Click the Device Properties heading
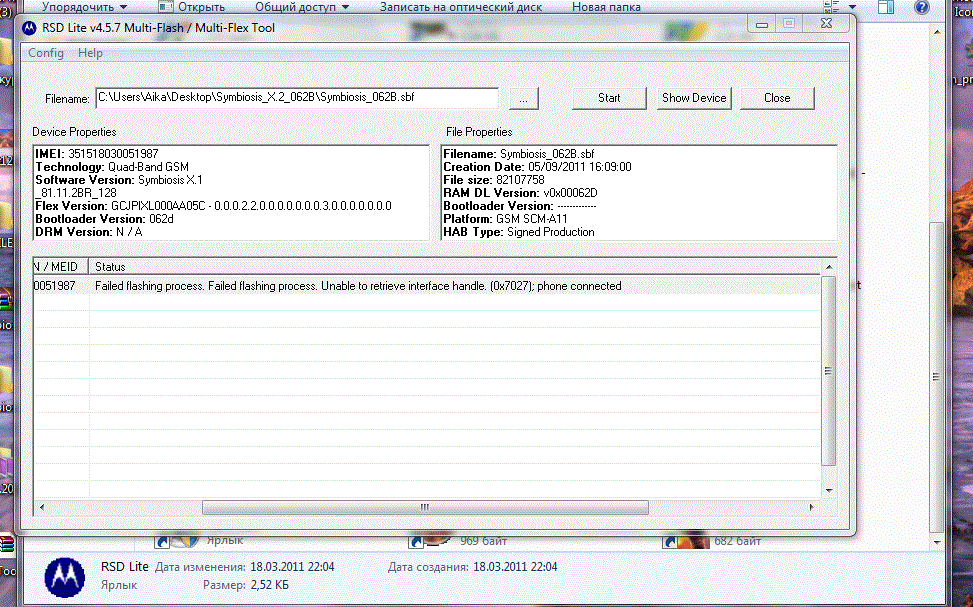This screenshot has width=973, height=607. pos(74,132)
